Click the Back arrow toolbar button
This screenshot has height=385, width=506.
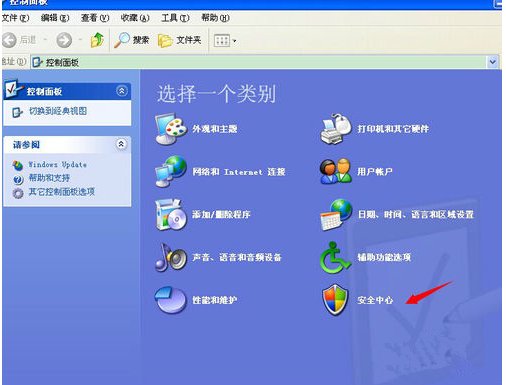tap(9, 40)
